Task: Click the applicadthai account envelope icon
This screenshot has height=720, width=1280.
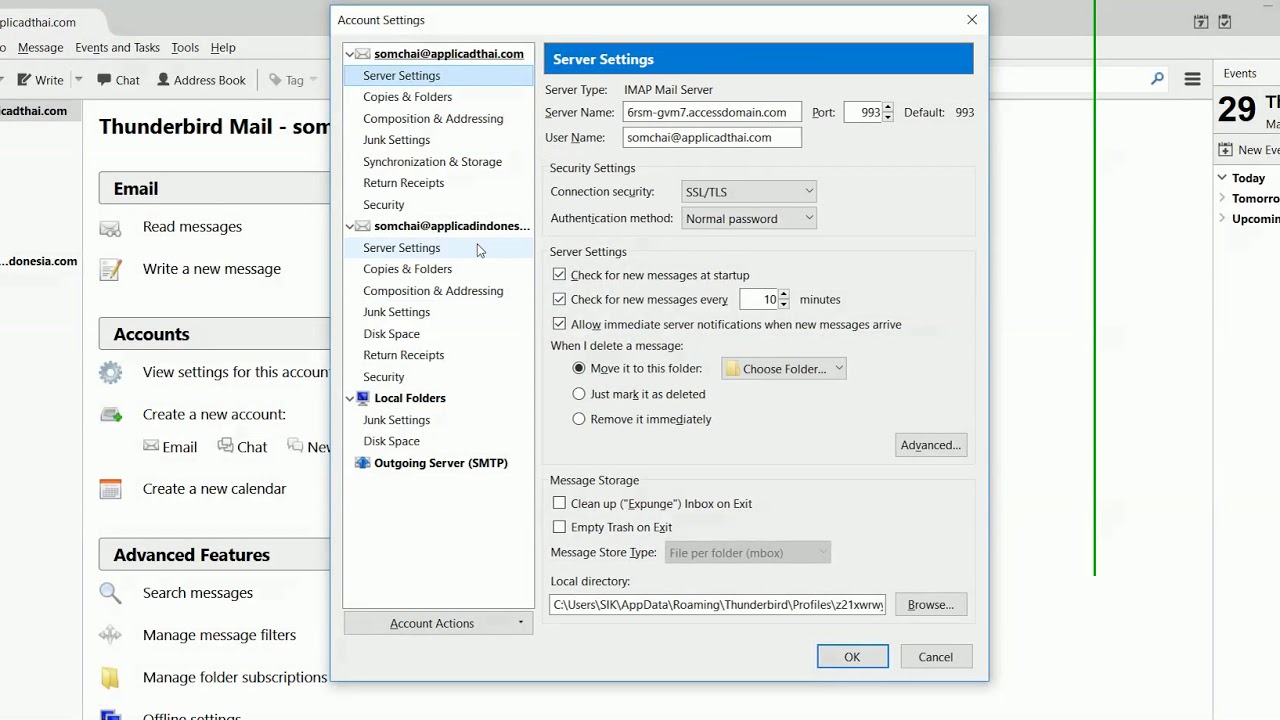Action: click(363, 54)
